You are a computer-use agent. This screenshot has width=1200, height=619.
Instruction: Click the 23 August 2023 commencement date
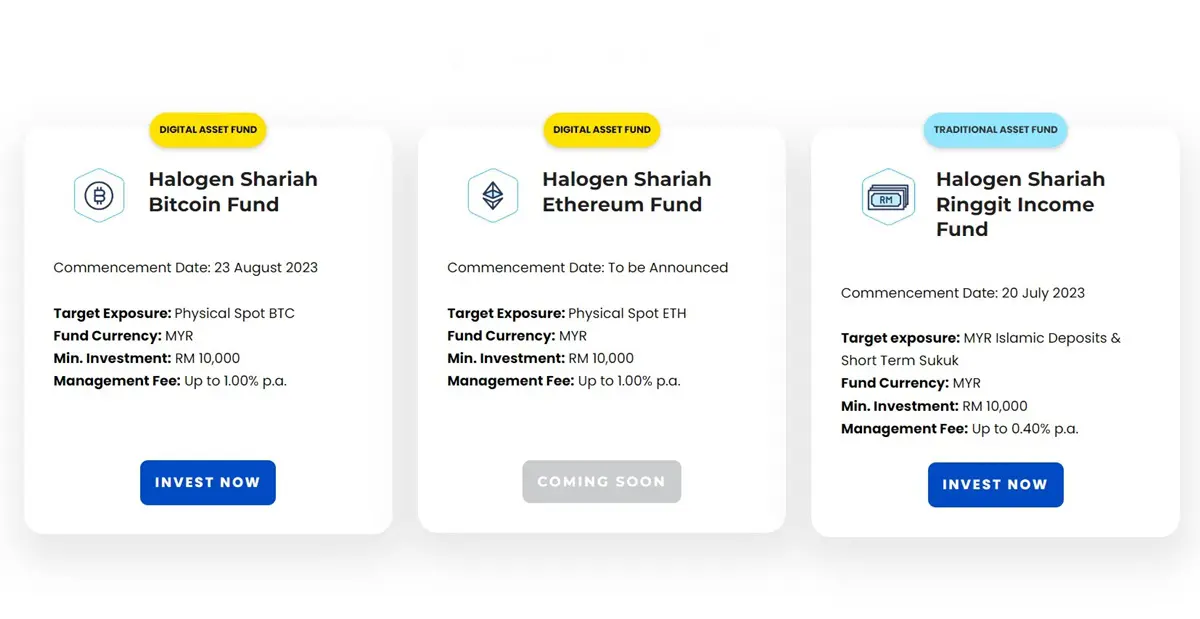click(265, 268)
